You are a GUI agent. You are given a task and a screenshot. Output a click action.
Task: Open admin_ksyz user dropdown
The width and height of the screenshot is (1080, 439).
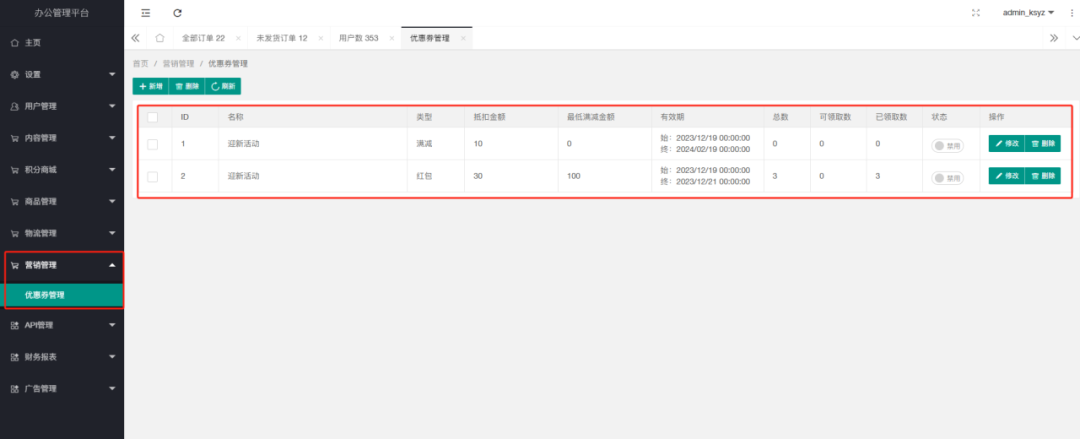point(1028,13)
